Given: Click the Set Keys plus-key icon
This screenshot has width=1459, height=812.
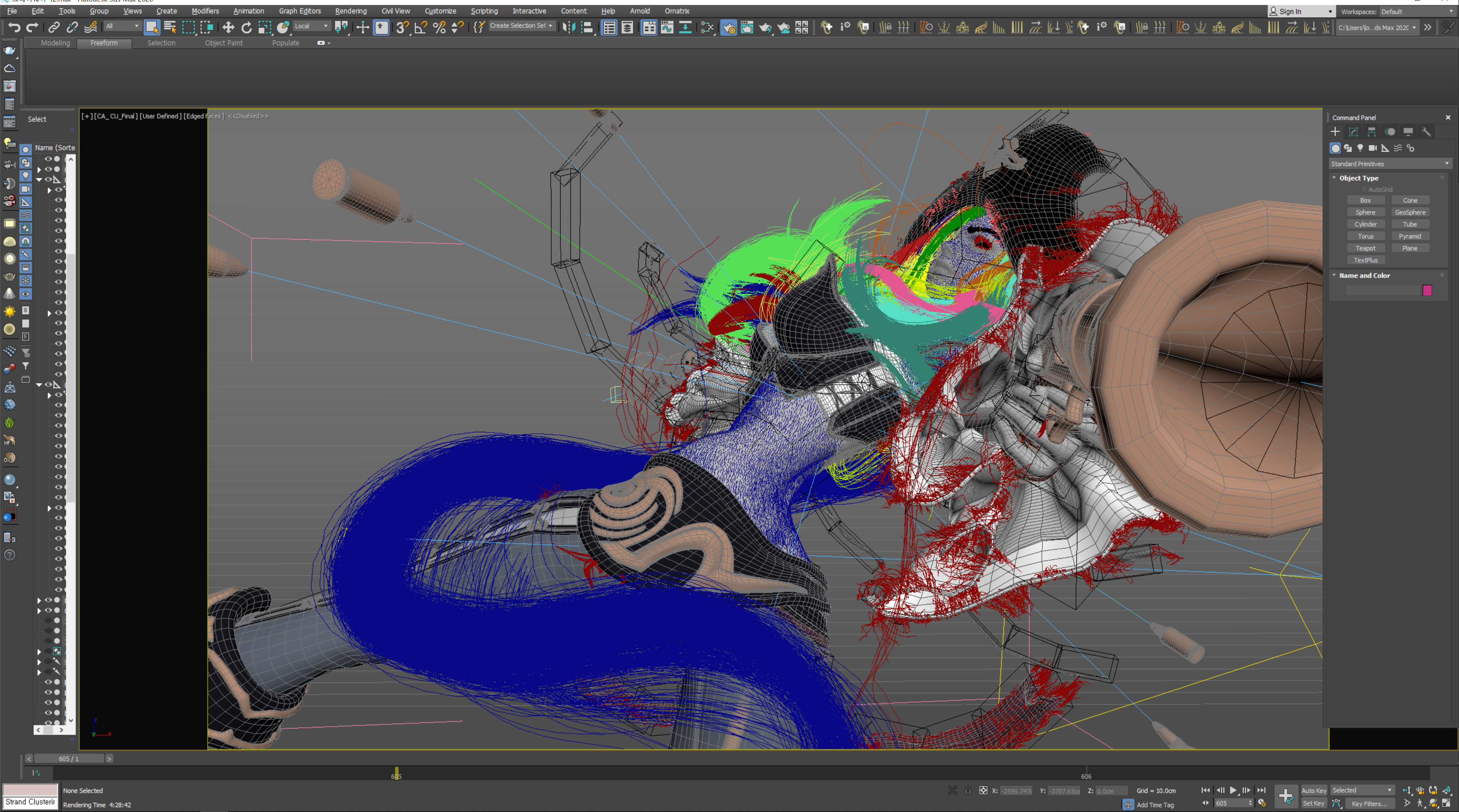Looking at the screenshot, I should tap(1286, 796).
